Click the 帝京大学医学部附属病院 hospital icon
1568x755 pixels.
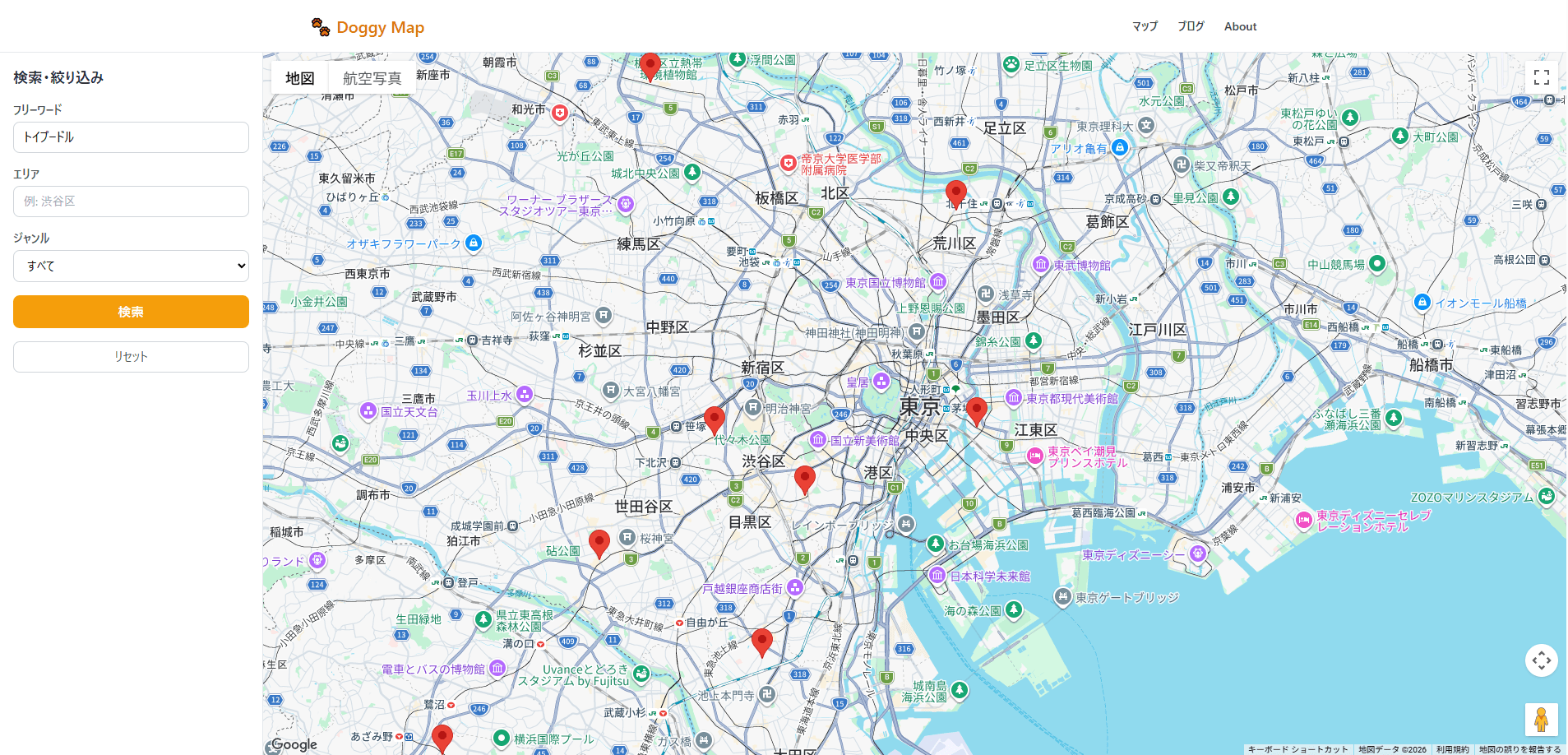click(x=788, y=163)
